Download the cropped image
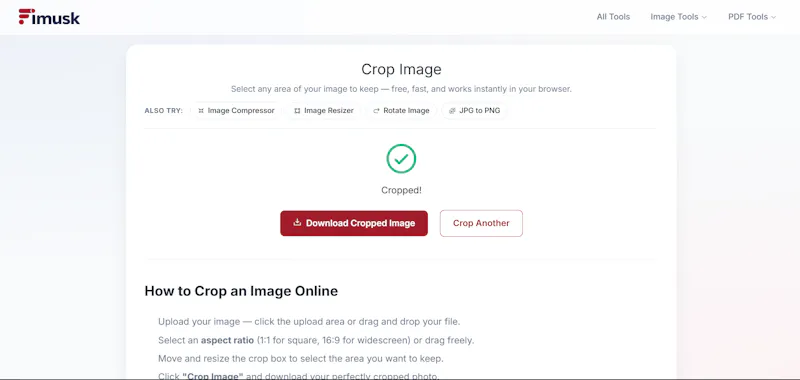The image size is (800, 380). pyautogui.click(x=354, y=223)
